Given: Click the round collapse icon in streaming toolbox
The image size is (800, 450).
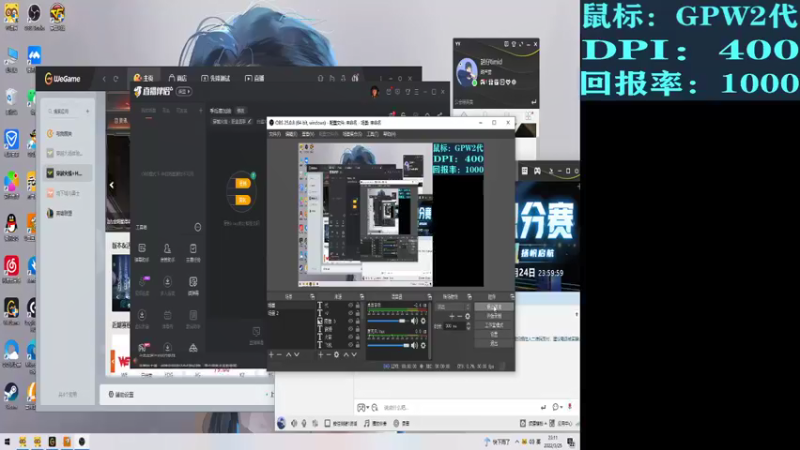Looking at the screenshot, I should 197,227.
